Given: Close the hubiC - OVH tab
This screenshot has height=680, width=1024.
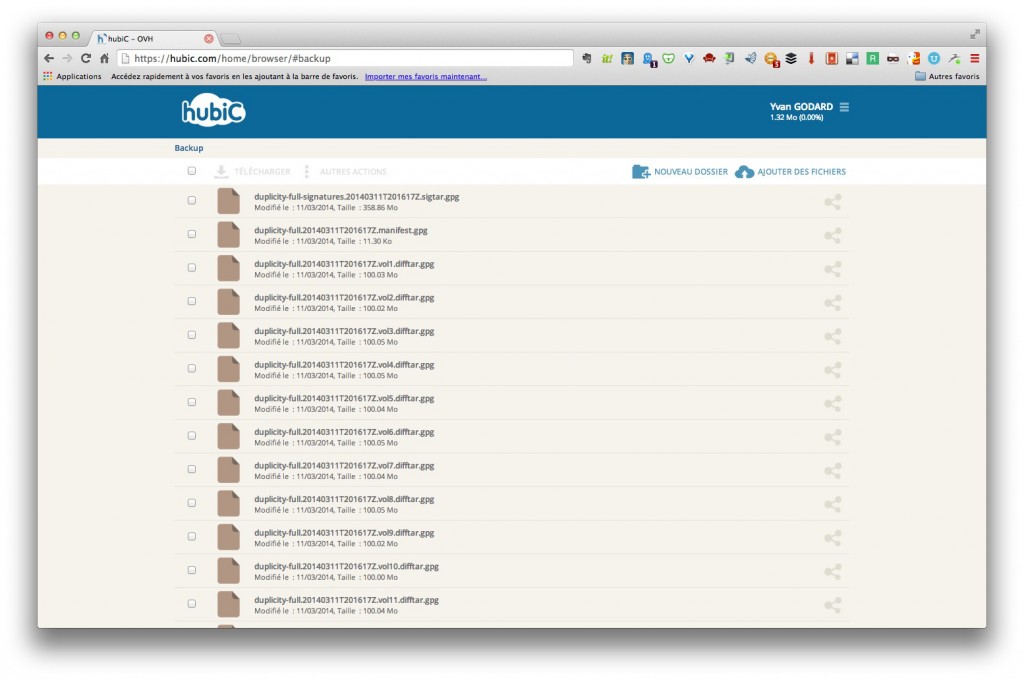Looking at the screenshot, I should click(x=209, y=39).
